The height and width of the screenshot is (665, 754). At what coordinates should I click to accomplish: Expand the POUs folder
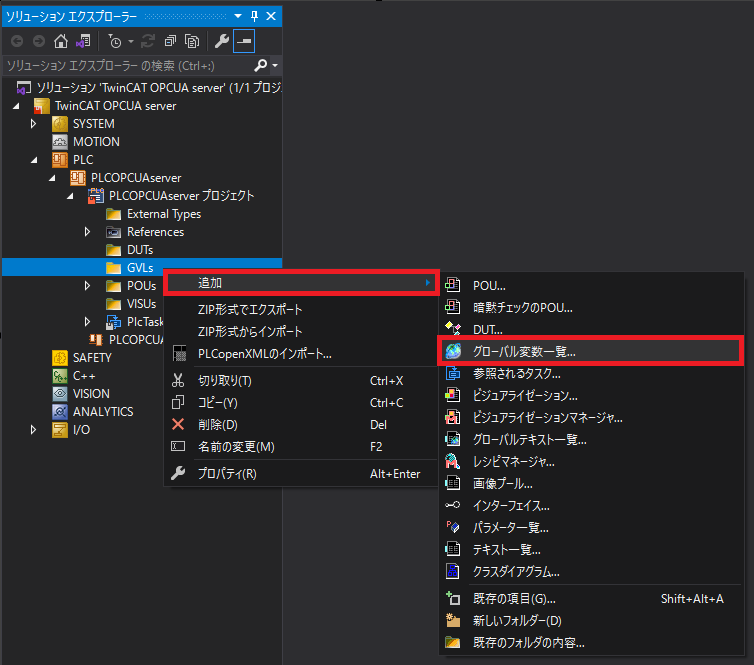(x=87, y=286)
